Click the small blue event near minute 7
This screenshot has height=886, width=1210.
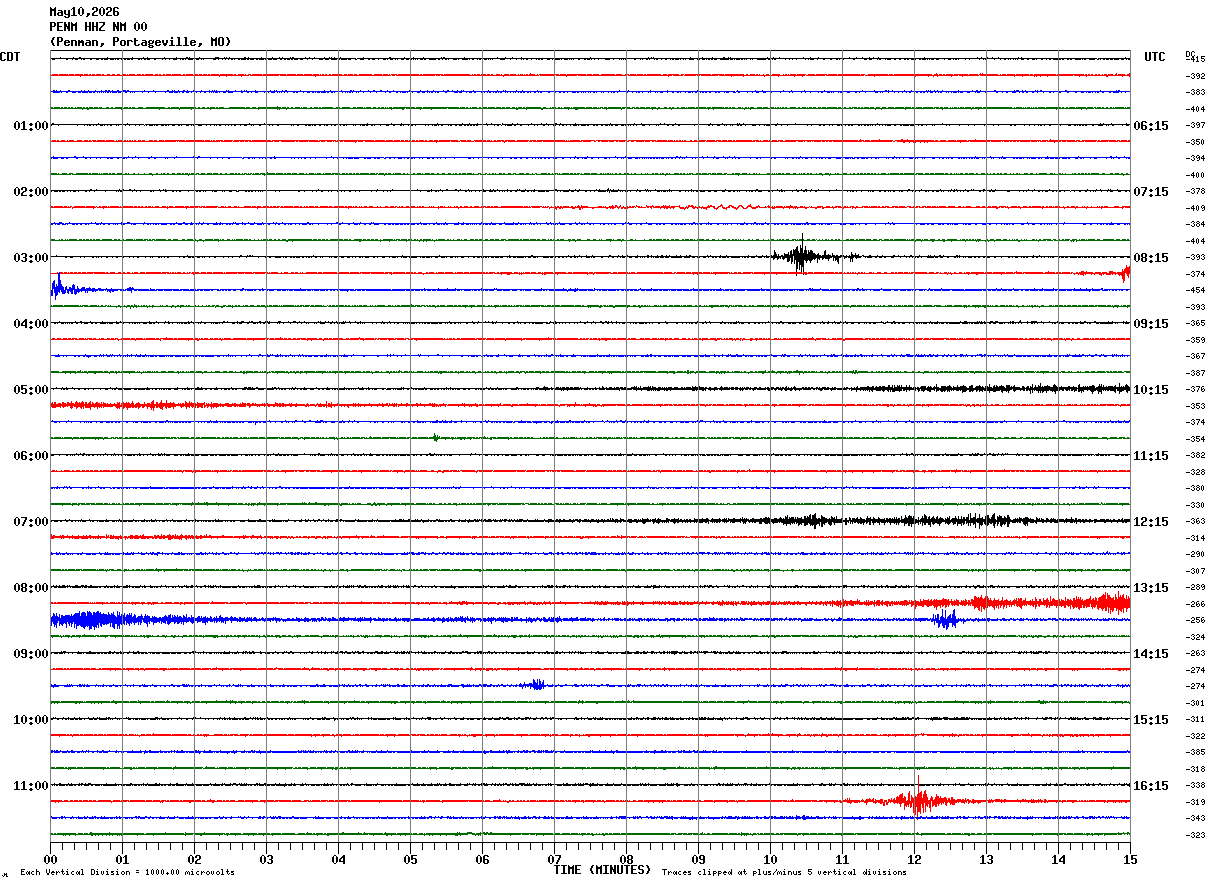click(534, 685)
